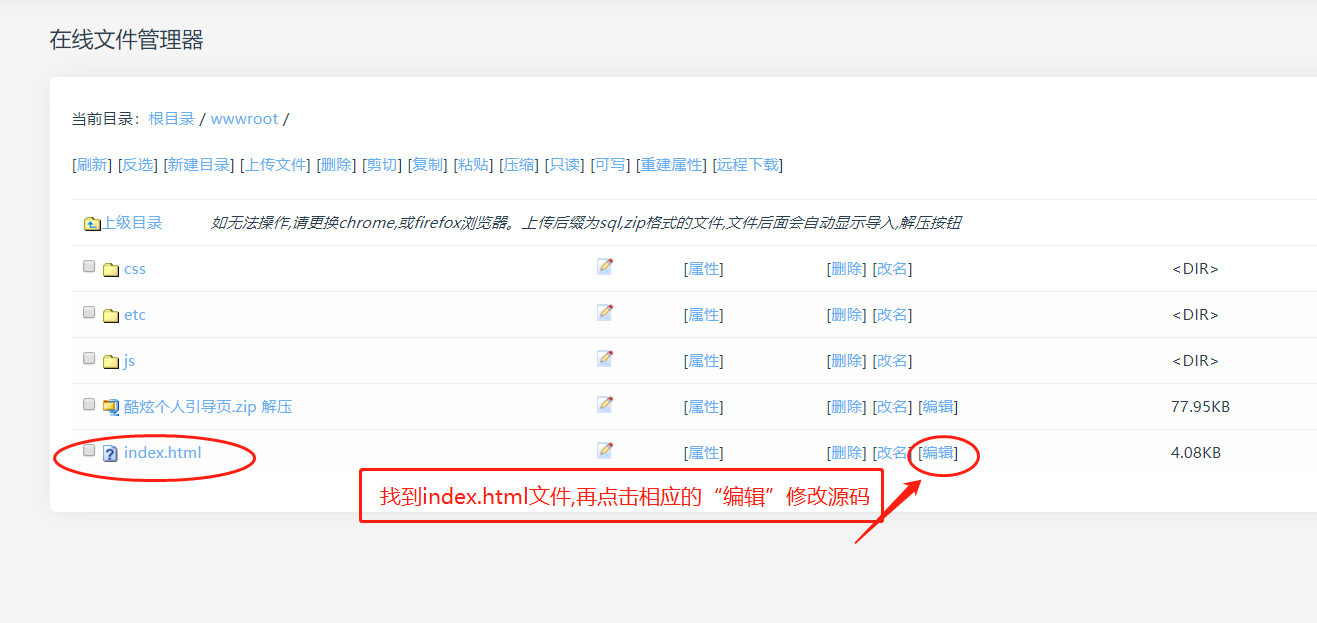Image resolution: width=1317 pixels, height=623 pixels.
Task: Click the pencil edit icon on the etc row
Action: point(604,311)
